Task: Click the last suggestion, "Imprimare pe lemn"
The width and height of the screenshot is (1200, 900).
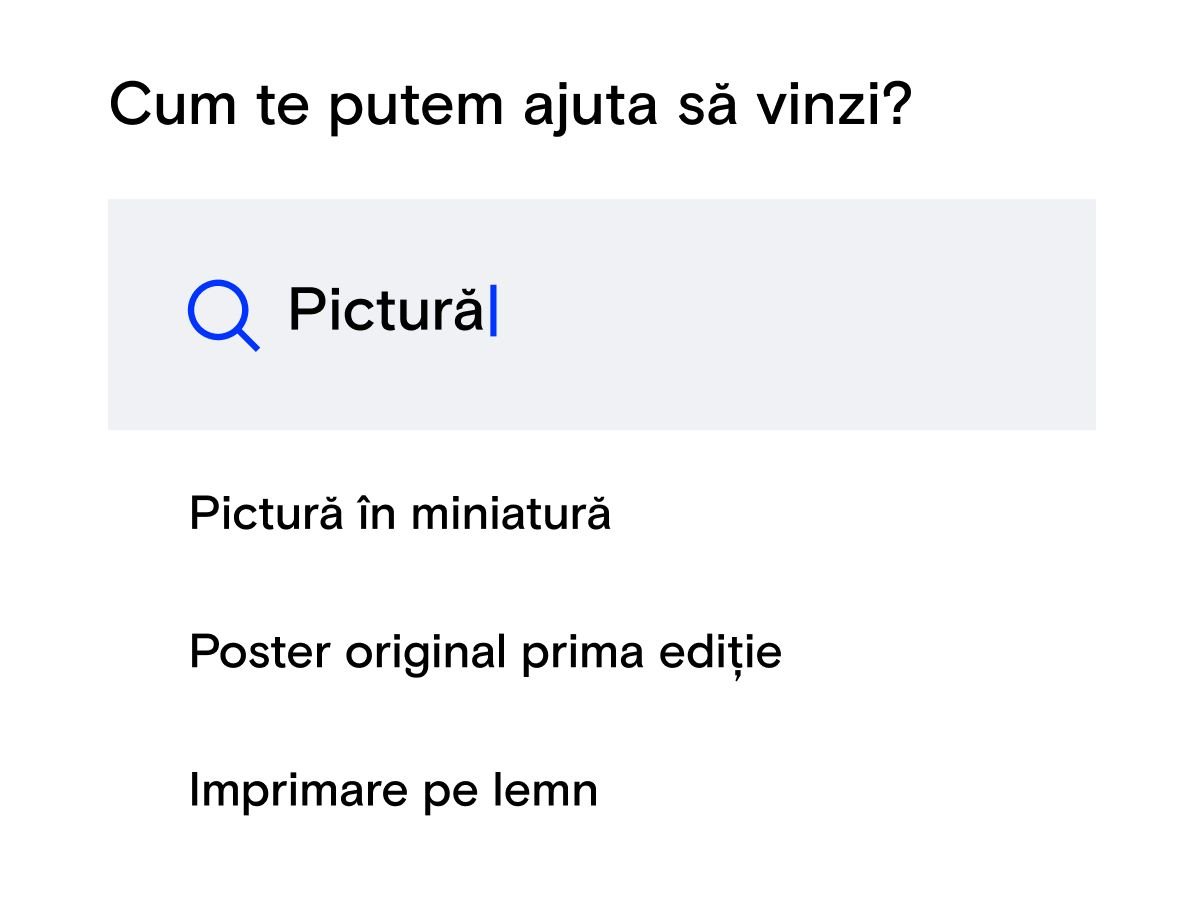Action: (393, 791)
